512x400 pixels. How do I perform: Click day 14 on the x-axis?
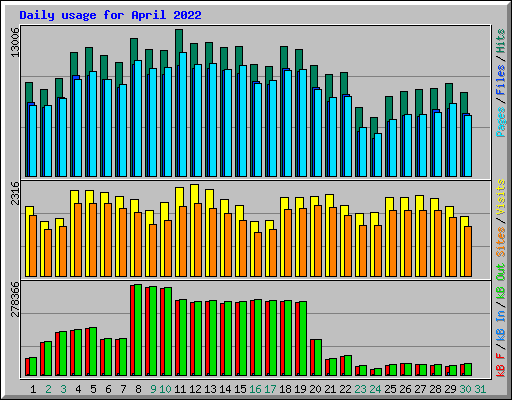tap(225, 389)
